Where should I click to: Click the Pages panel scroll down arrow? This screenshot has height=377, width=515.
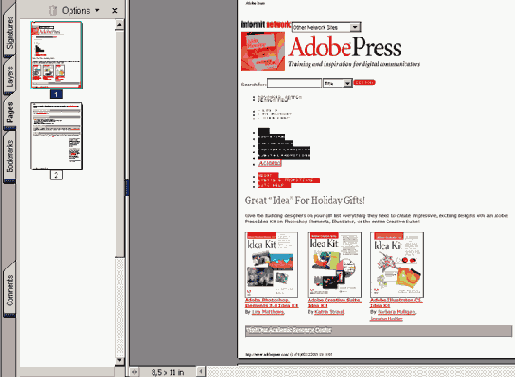coord(120,361)
